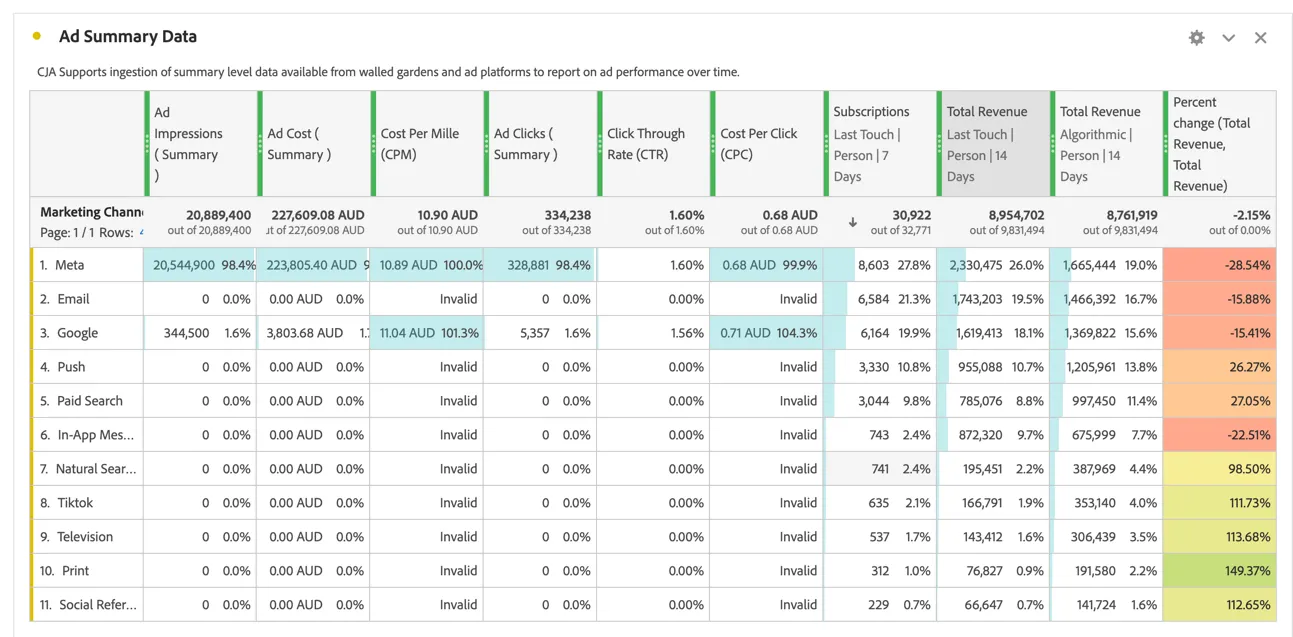The width and height of the screenshot is (1293, 637).
Task: Click Meta's -28.54% percent change cell
Action: pos(1219,265)
